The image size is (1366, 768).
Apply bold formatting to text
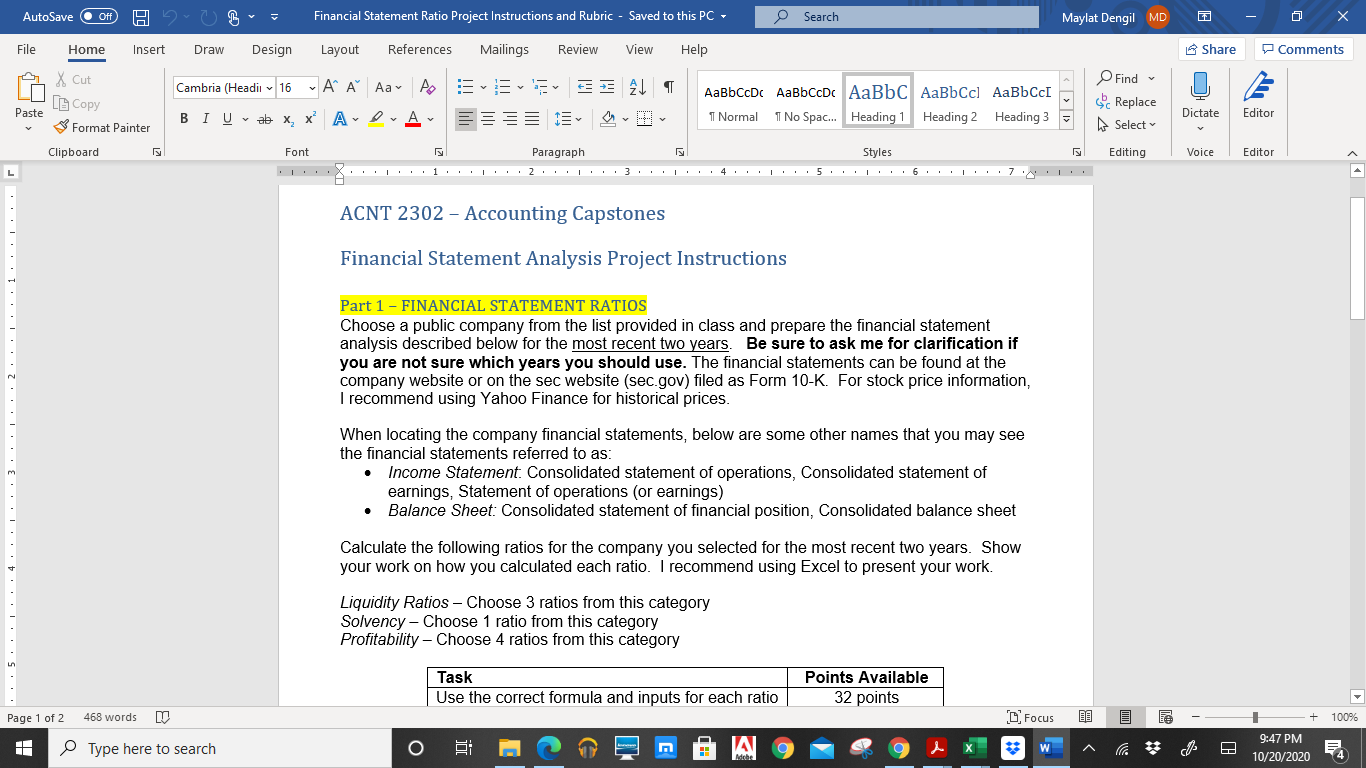(183, 117)
